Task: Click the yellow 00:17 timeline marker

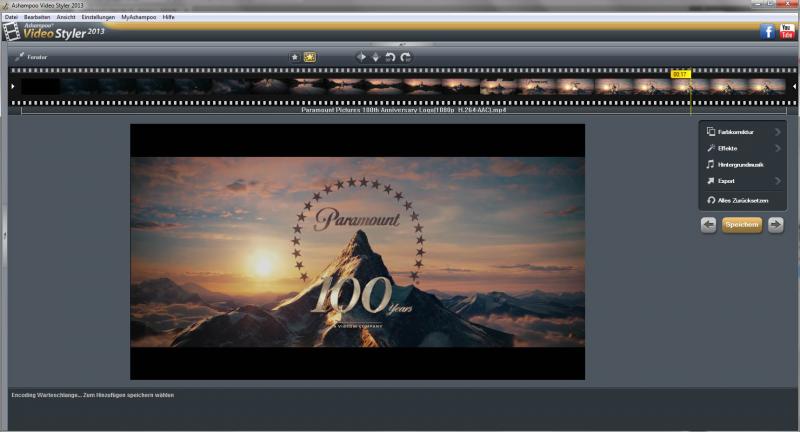Action: [680, 74]
